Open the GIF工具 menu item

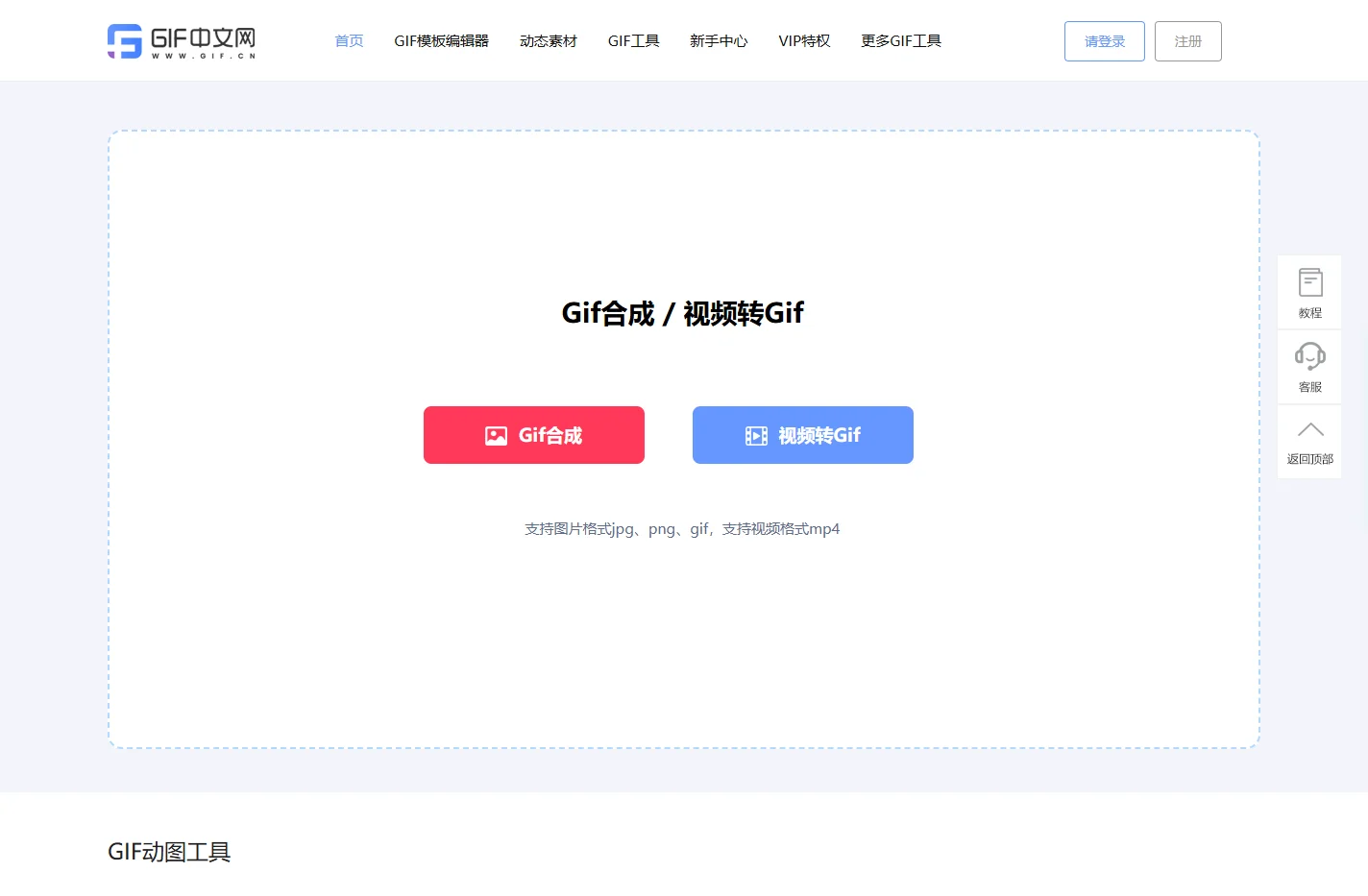(634, 41)
